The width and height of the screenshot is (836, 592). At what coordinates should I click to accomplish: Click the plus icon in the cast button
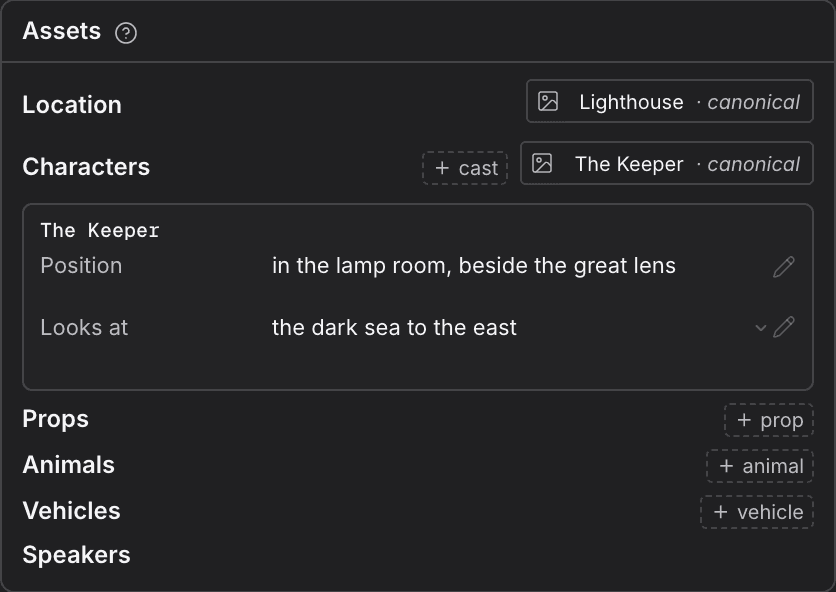(441, 168)
